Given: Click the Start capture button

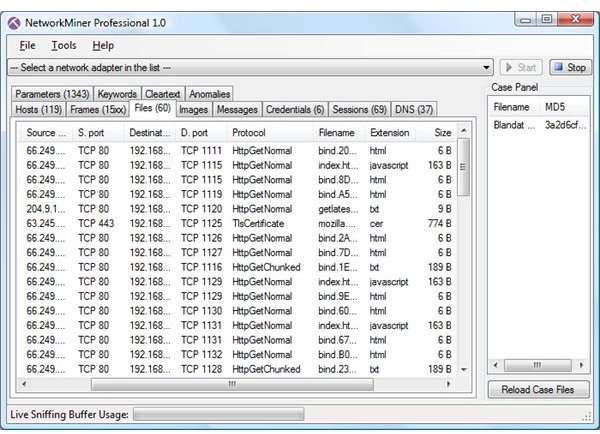Looking at the screenshot, I should 521,68.
